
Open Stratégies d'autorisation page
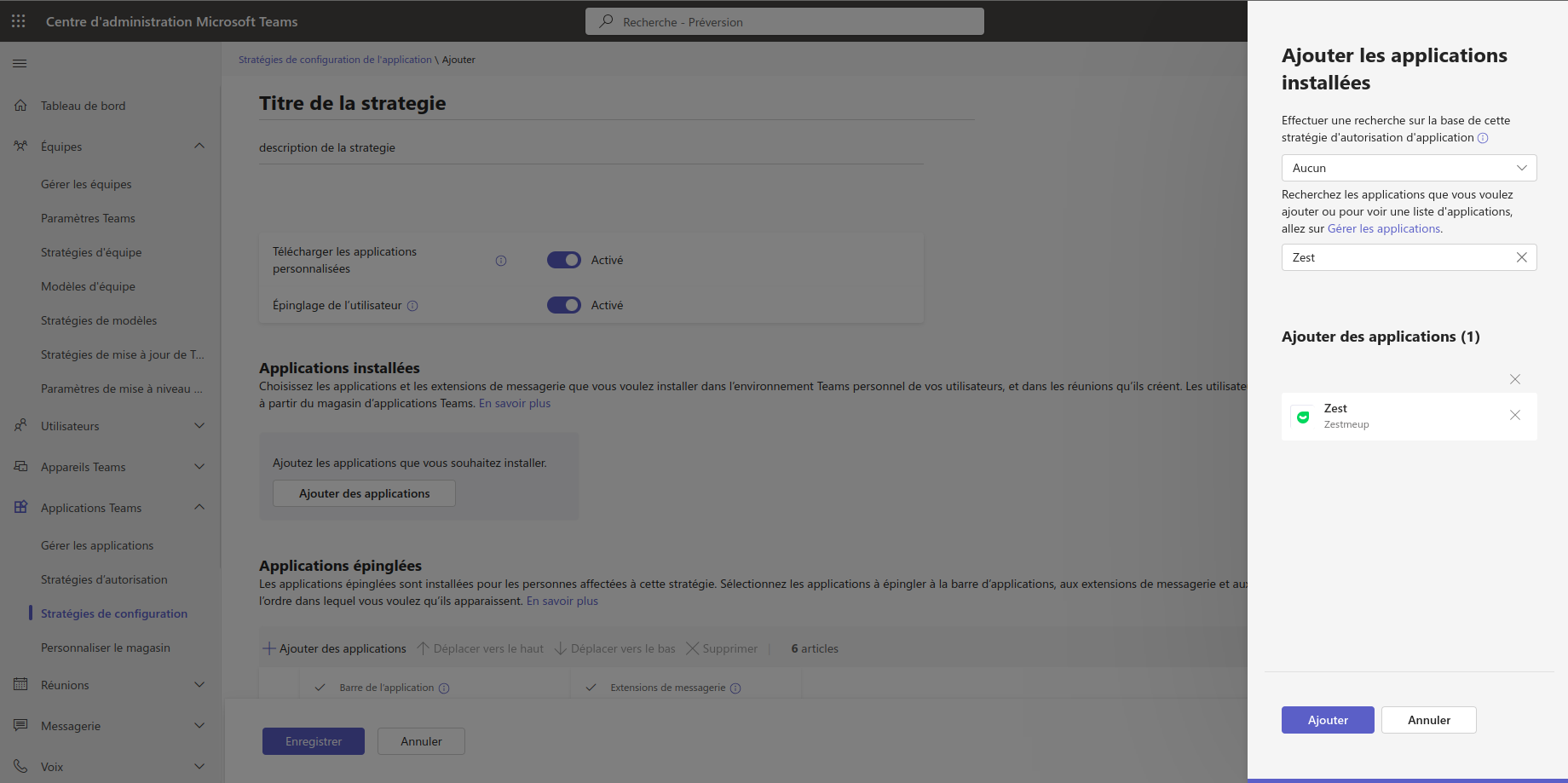tap(104, 579)
